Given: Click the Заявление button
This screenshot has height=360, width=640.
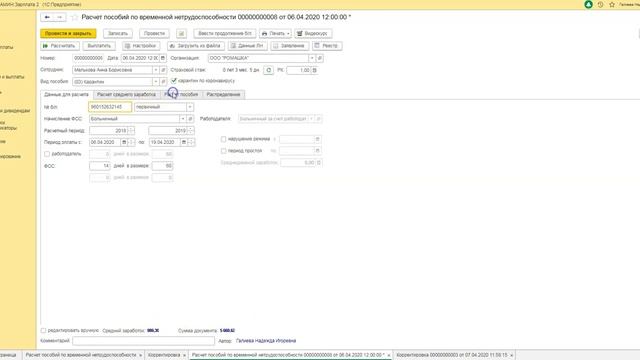Looking at the screenshot, I should tap(289, 46).
